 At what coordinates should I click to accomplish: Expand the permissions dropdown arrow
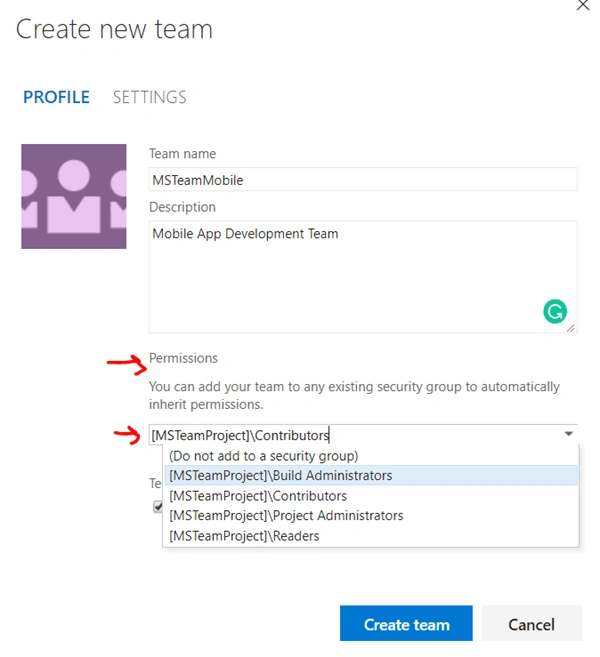[568, 434]
